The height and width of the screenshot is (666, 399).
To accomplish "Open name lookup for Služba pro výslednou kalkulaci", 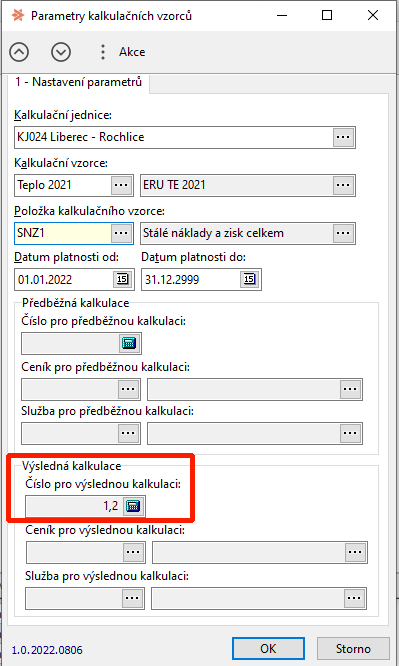I will click(354, 598).
